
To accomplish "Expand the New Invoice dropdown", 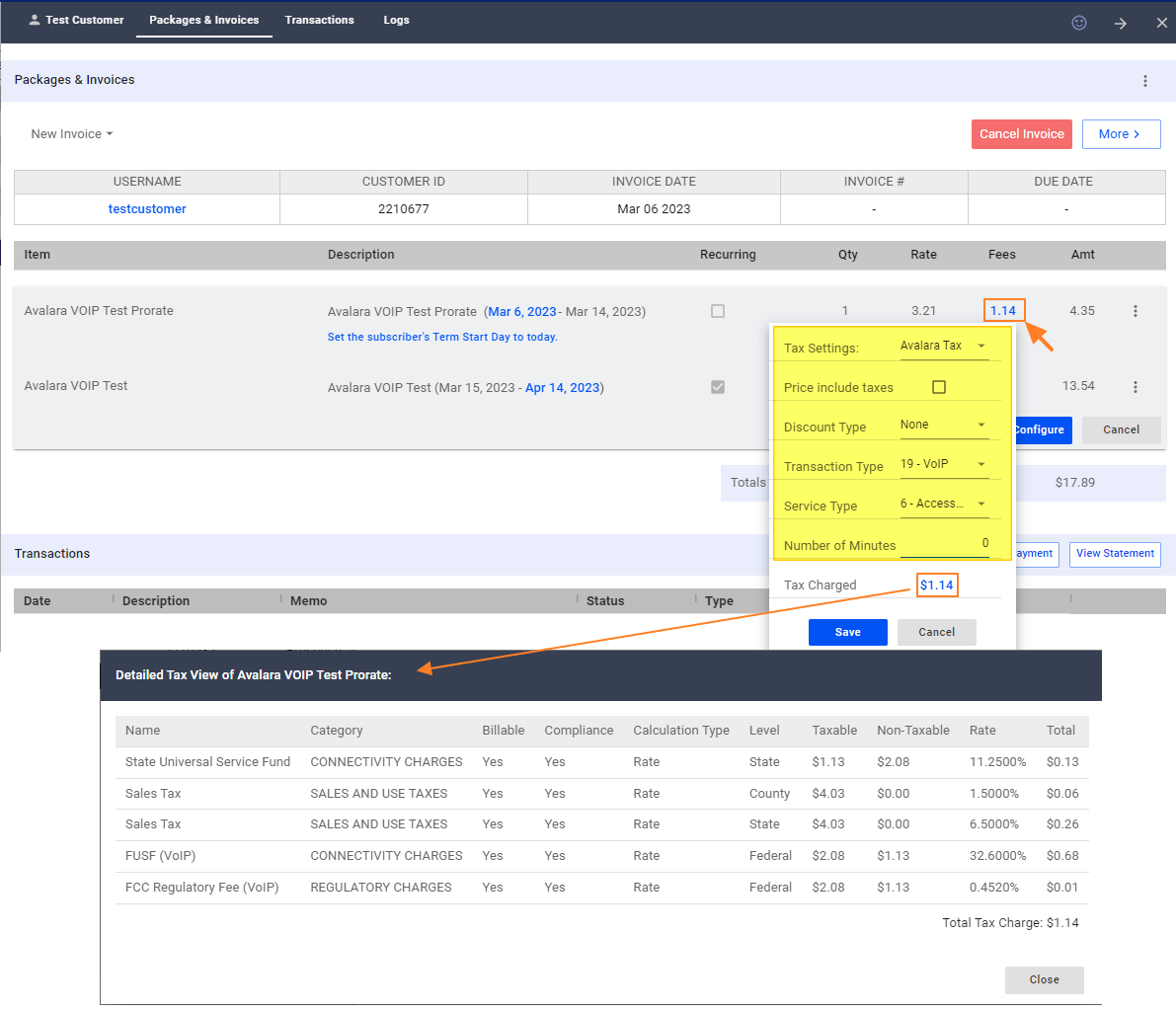I will coord(70,133).
